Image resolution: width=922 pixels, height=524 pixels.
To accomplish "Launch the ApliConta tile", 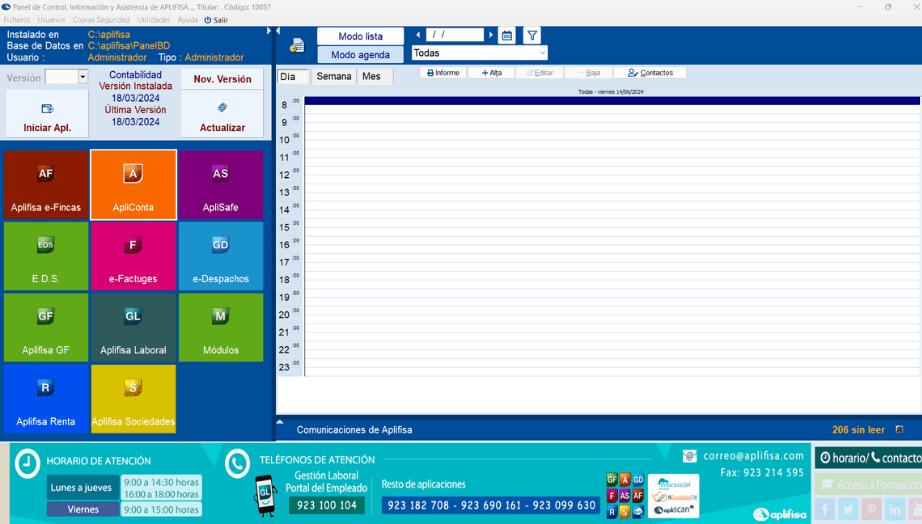I will tap(133, 185).
